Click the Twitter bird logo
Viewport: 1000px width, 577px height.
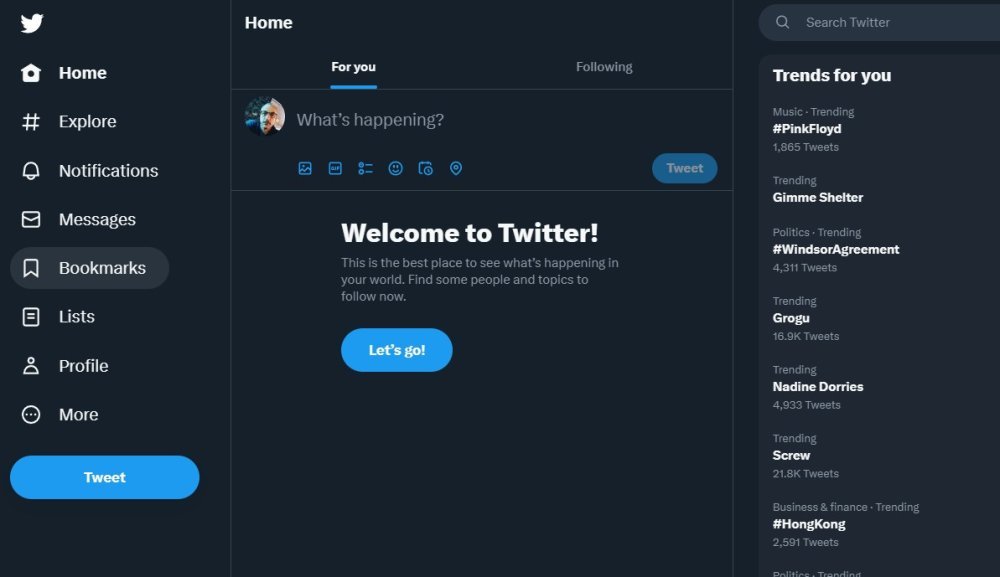[32, 23]
